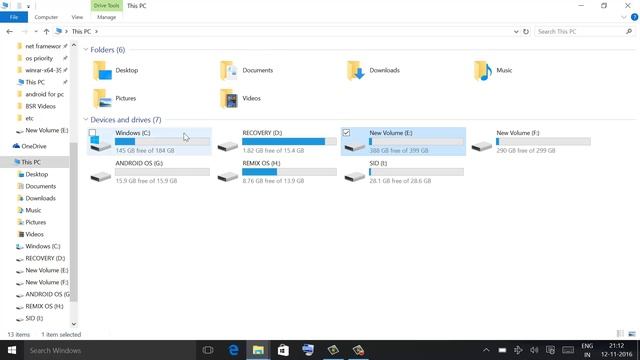Click chevron after This PC breadcrumb
This screenshot has height=360, width=640.
96,31
